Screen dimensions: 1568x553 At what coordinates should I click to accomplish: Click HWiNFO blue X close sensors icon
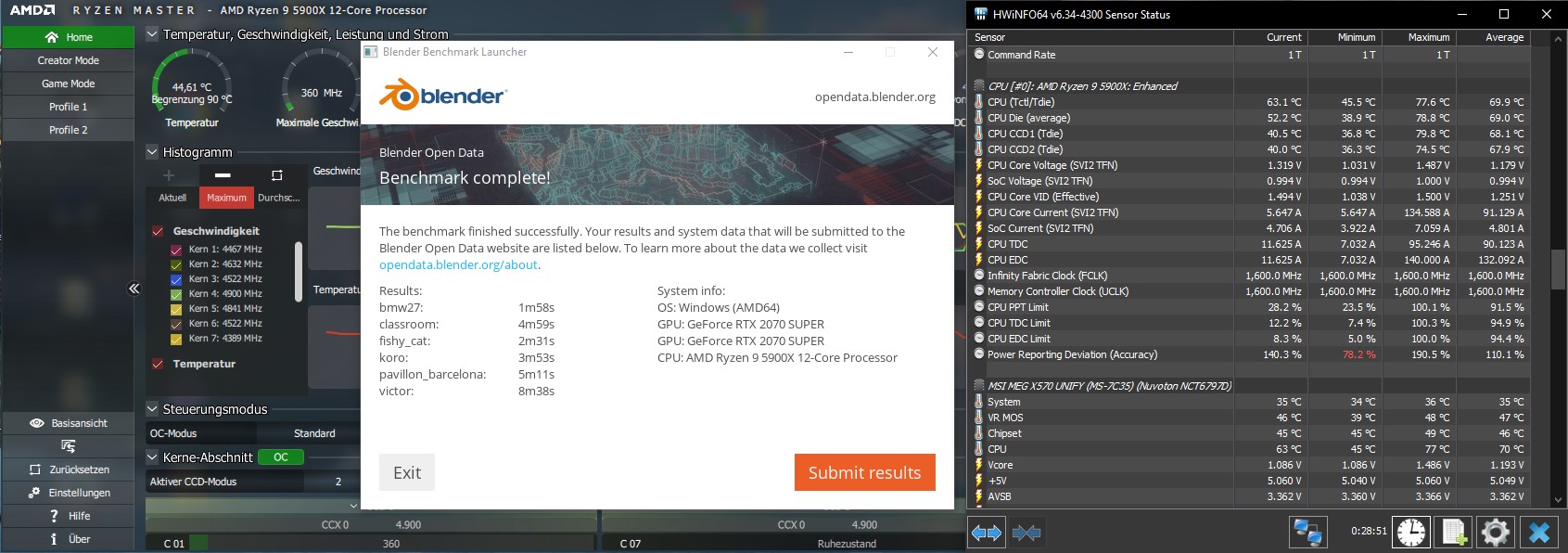tap(1539, 532)
